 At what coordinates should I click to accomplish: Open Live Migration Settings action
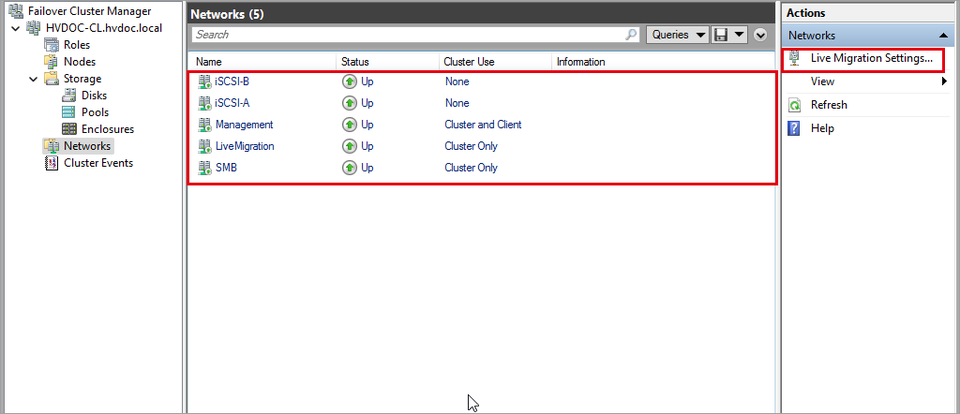click(871, 58)
